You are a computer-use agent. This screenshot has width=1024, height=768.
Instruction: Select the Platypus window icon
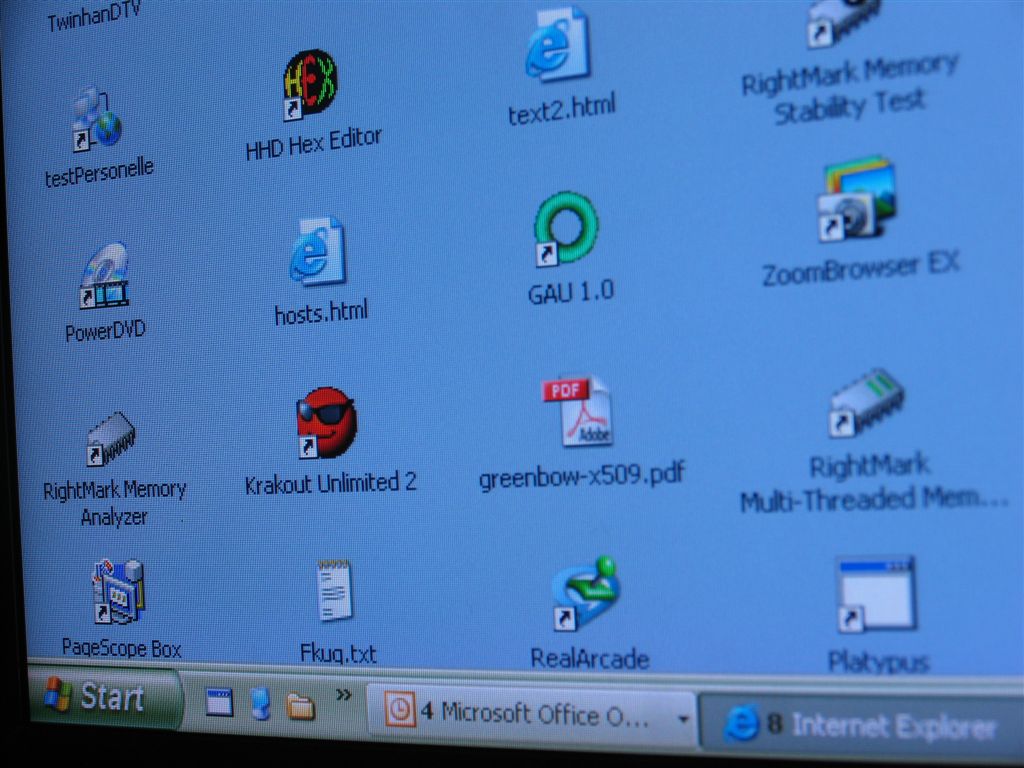coord(876,594)
